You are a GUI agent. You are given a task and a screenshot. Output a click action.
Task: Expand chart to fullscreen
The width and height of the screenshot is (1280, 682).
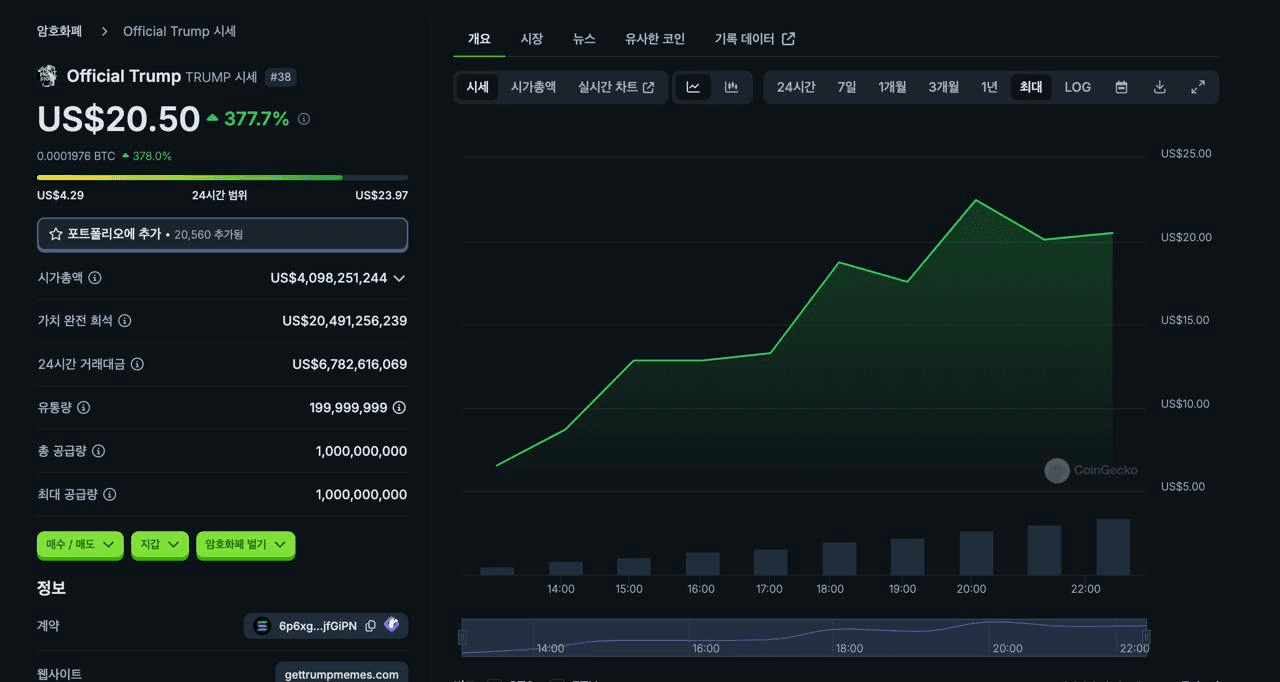[1198, 87]
